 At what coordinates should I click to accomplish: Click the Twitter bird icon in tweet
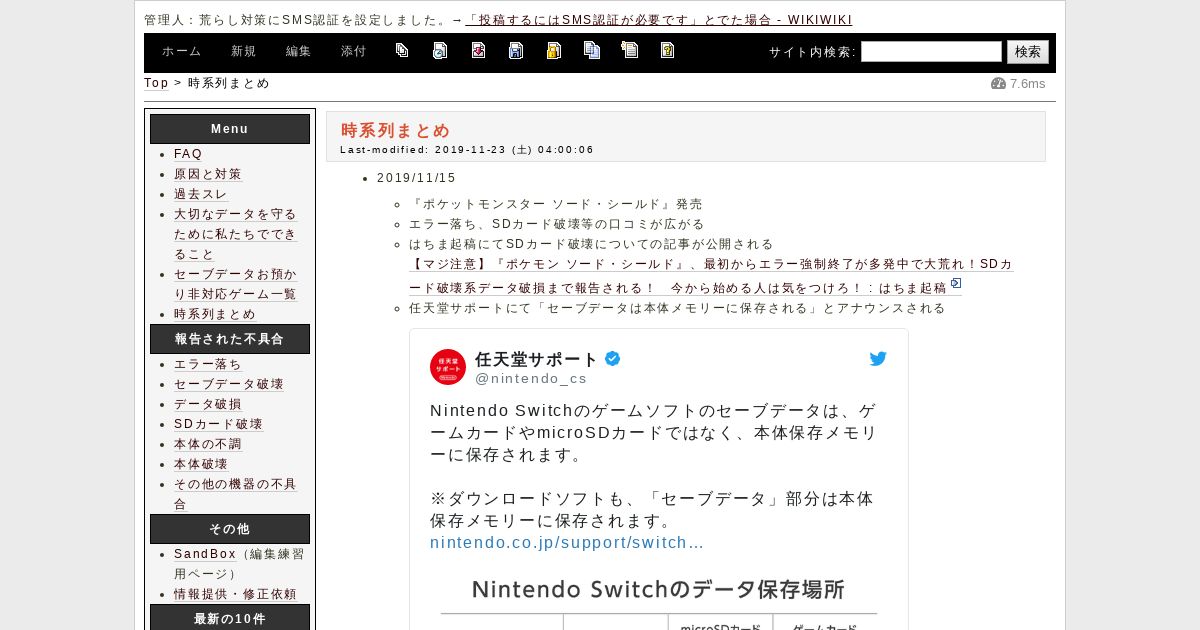[x=878, y=359]
